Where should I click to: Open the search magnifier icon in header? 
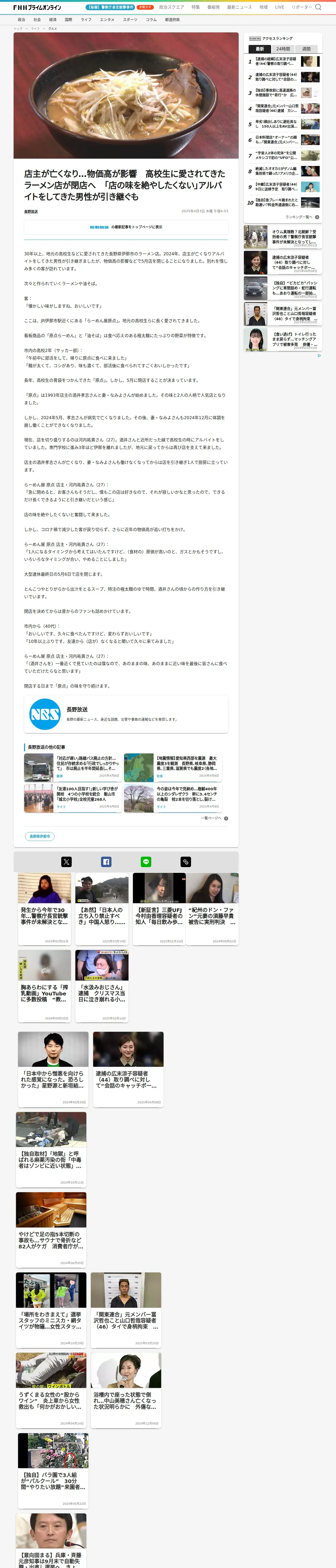(318, 7)
